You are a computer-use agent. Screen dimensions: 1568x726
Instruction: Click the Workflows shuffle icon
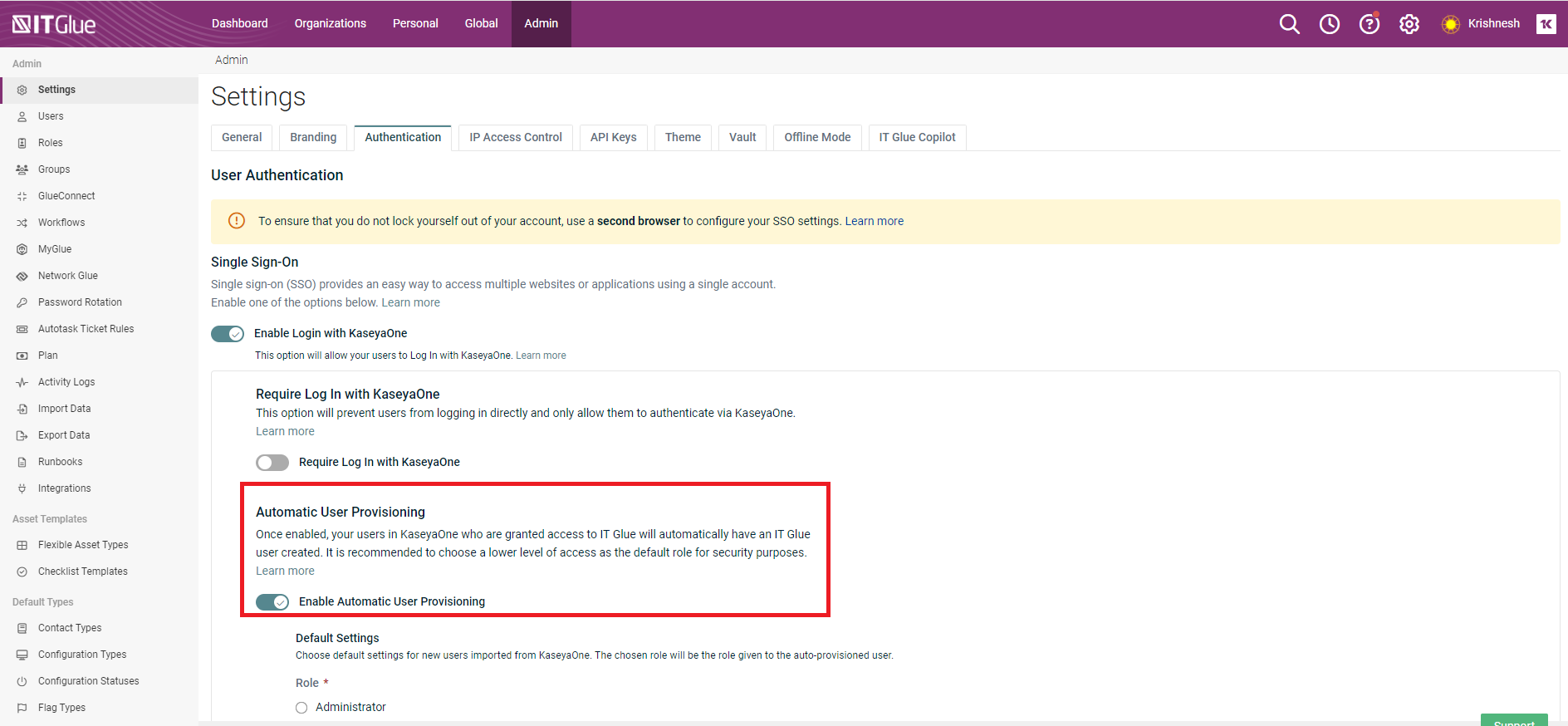(x=22, y=223)
